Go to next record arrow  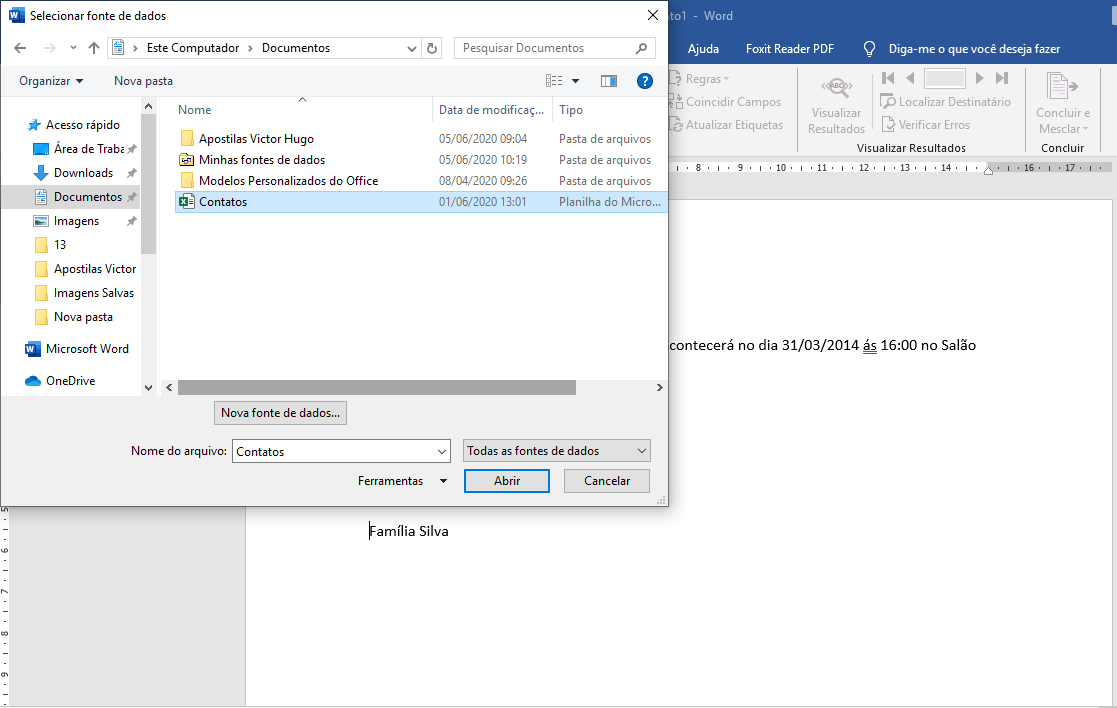tap(979, 78)
